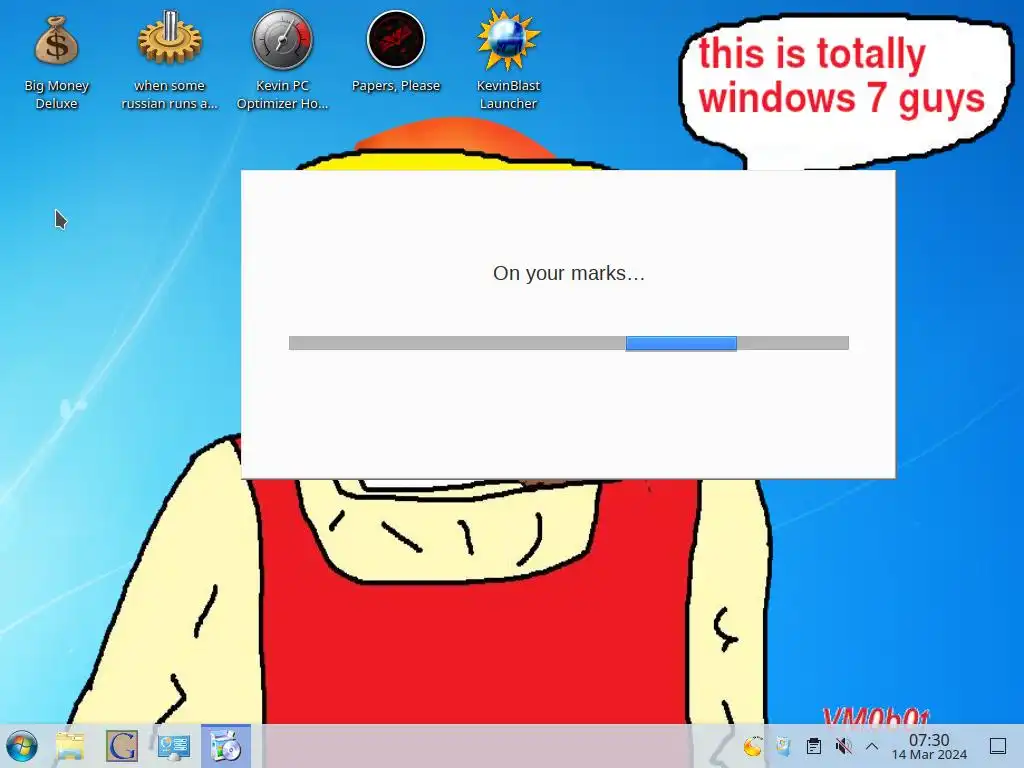Expand hidden tray icons with up arrow

pyautogui.click(x=872, y=746)
